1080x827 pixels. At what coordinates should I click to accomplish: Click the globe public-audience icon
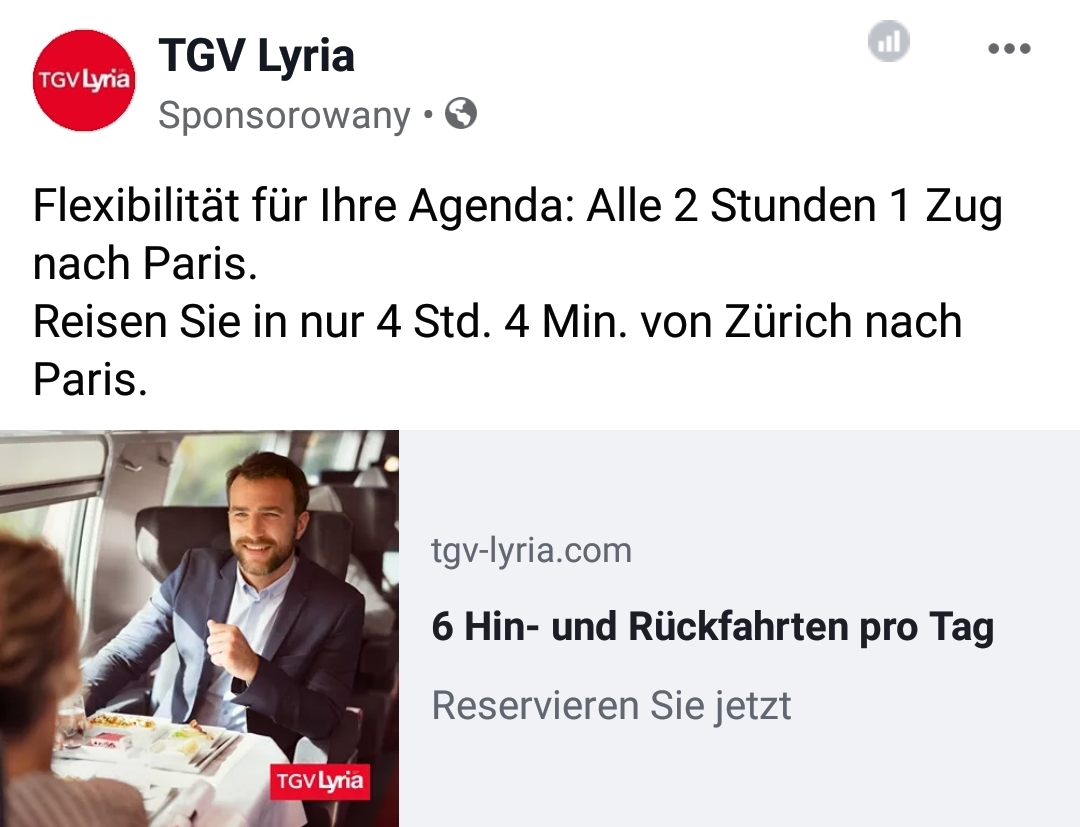pos(461,114)
